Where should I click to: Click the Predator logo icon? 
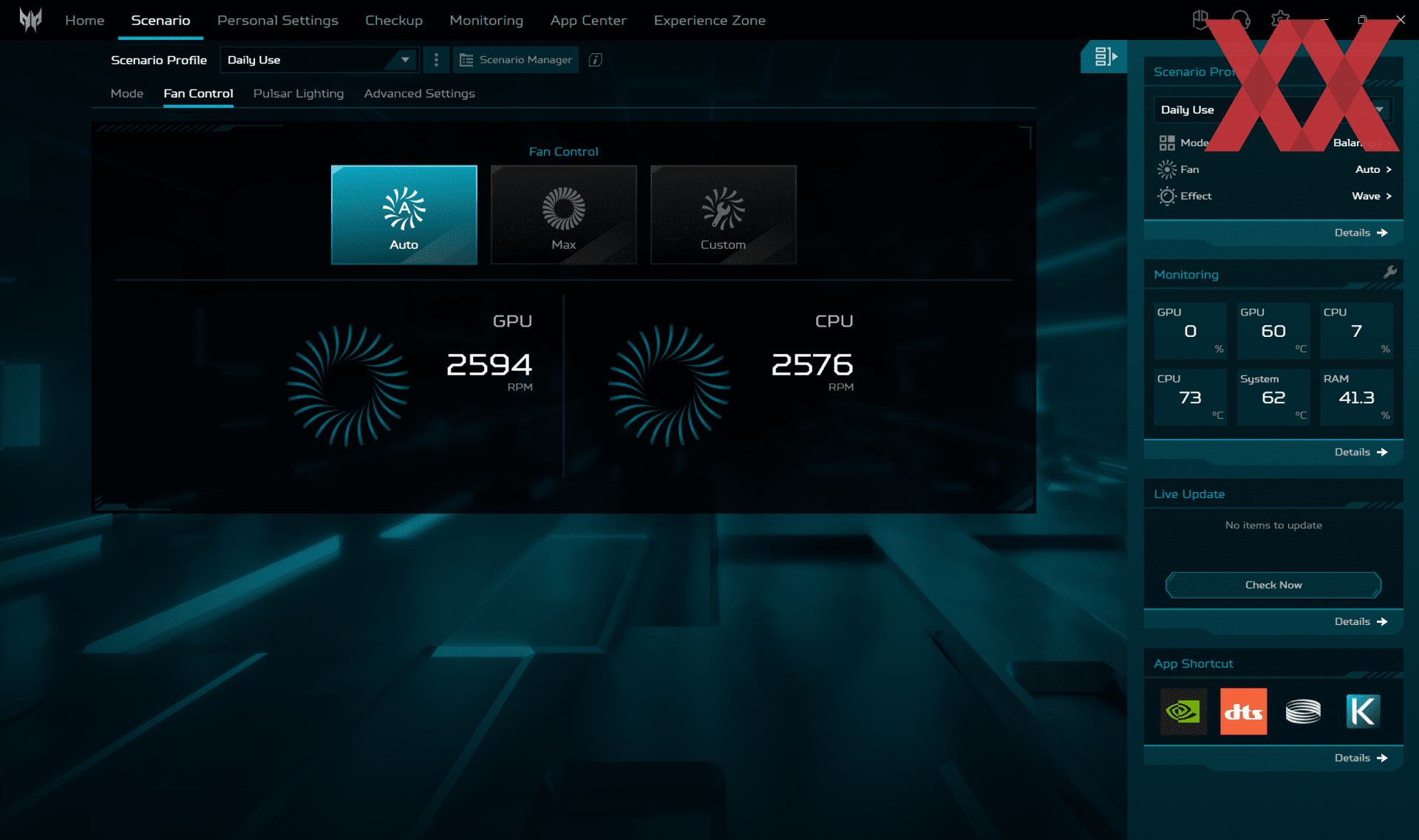tap(30, 20)
